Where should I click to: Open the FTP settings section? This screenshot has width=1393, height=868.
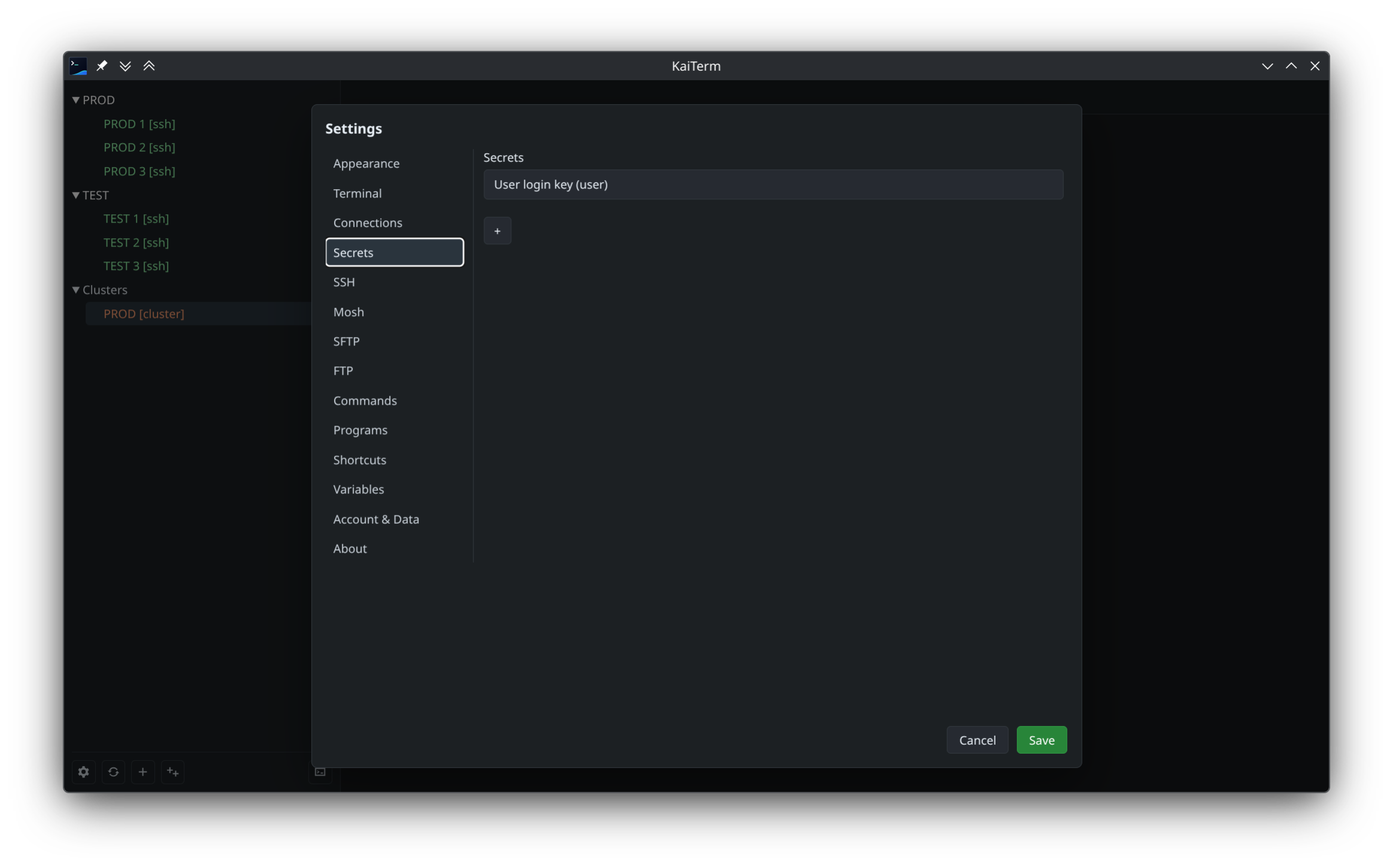[x=394, y=371]
